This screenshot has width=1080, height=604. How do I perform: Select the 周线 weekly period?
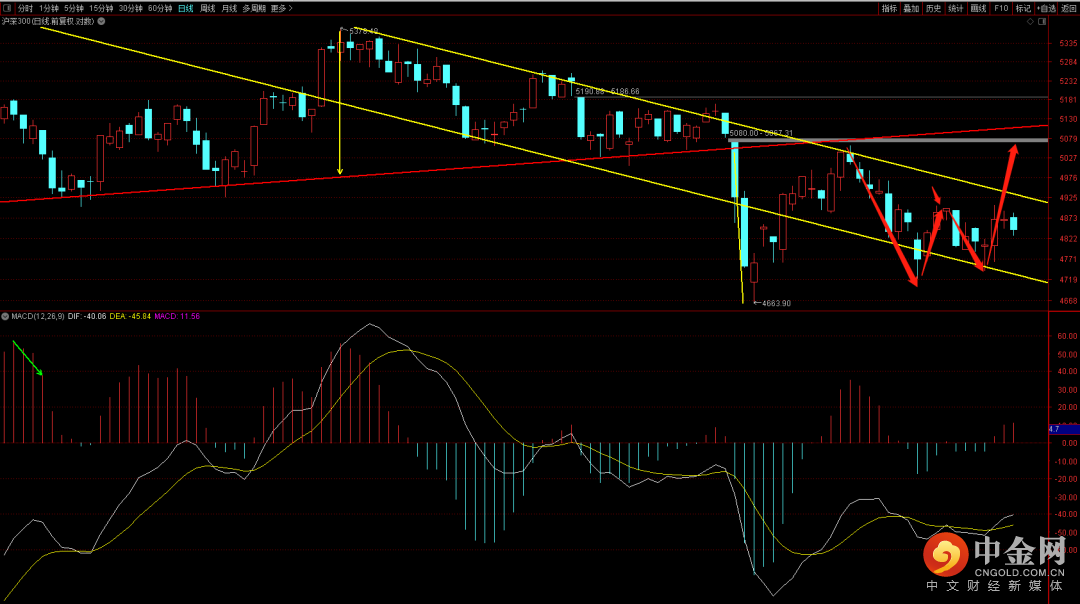click(208, 8)
